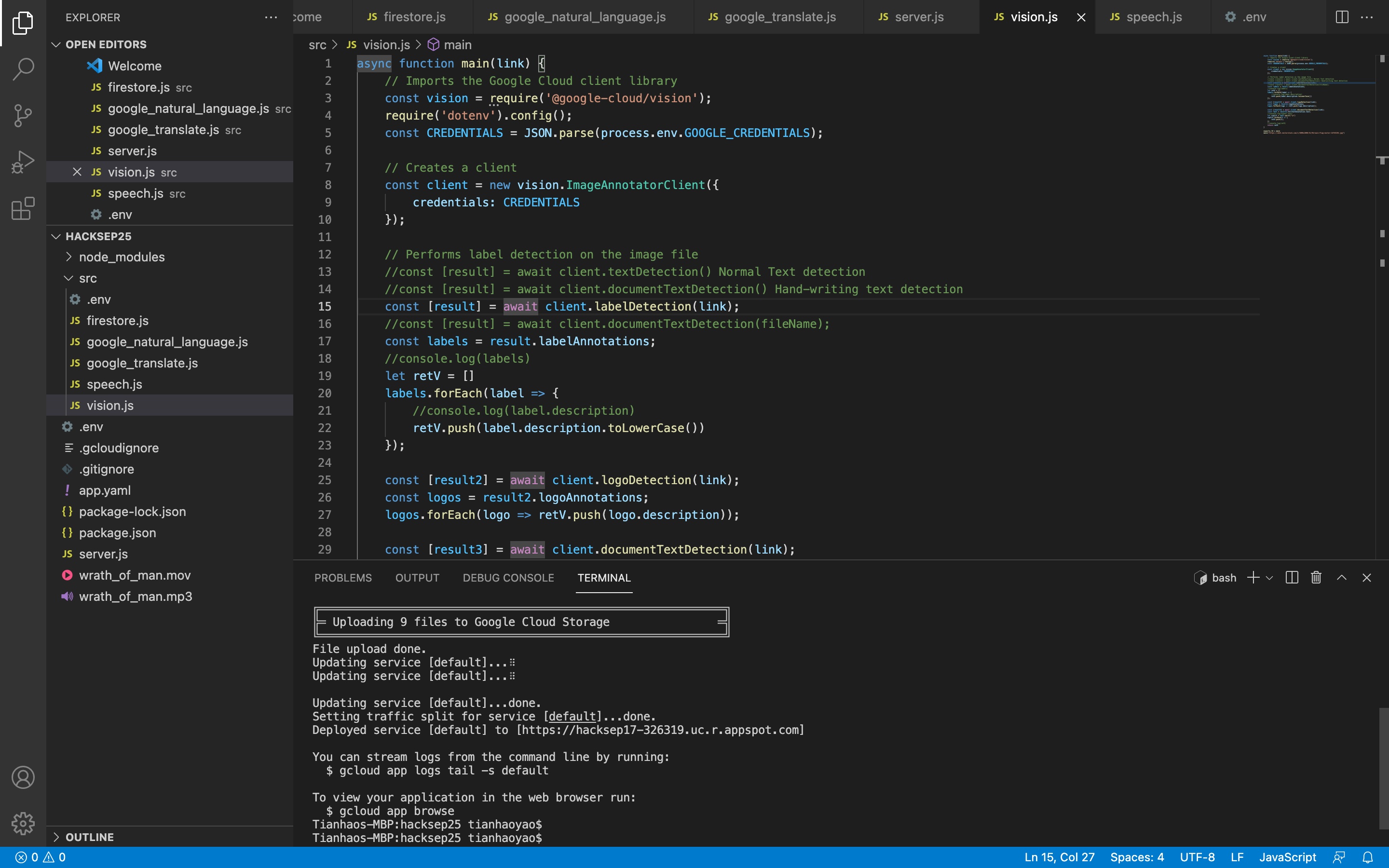Click Ln 15, Col 27 in status bar
The image size is (1389, 868).
point(1059,857)
